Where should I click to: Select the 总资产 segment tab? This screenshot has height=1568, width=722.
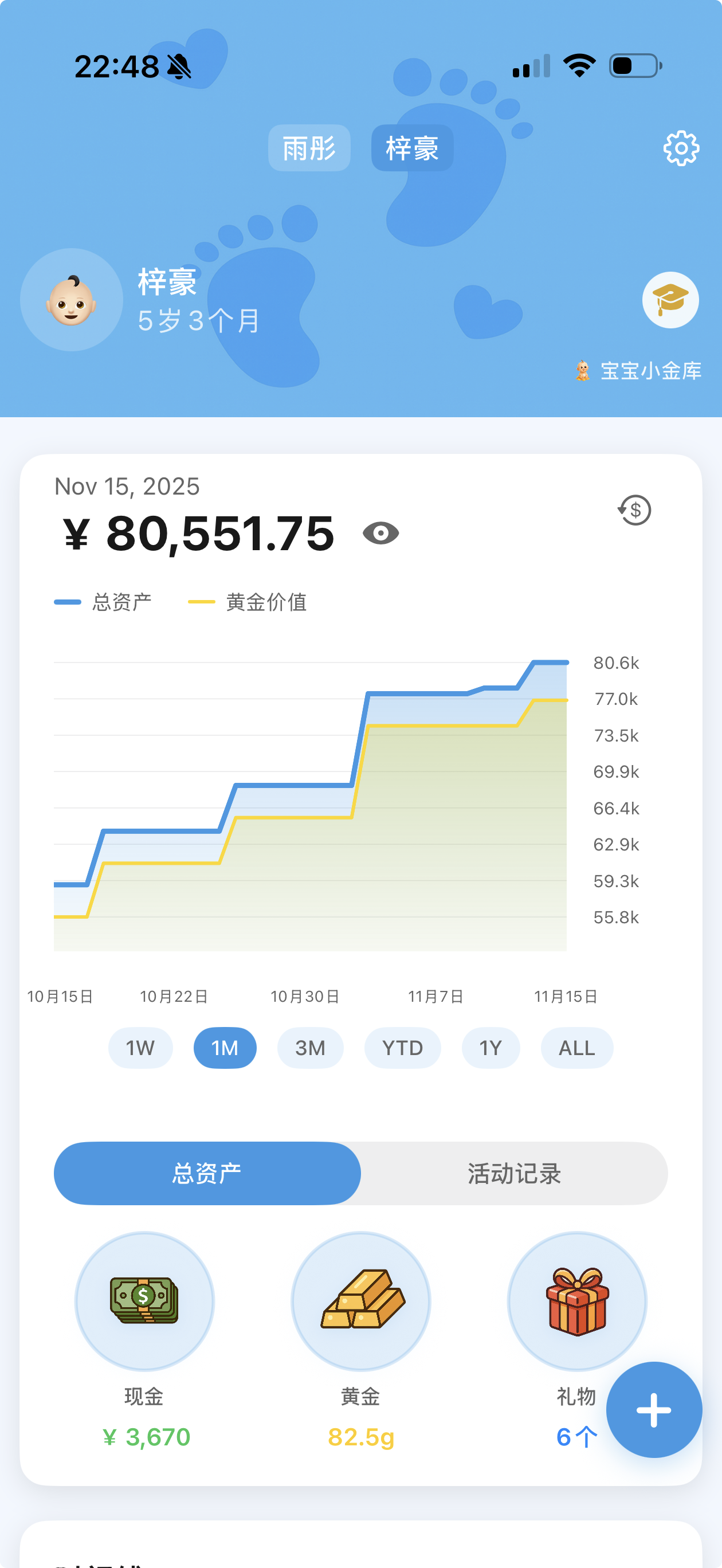[207, 1174]
